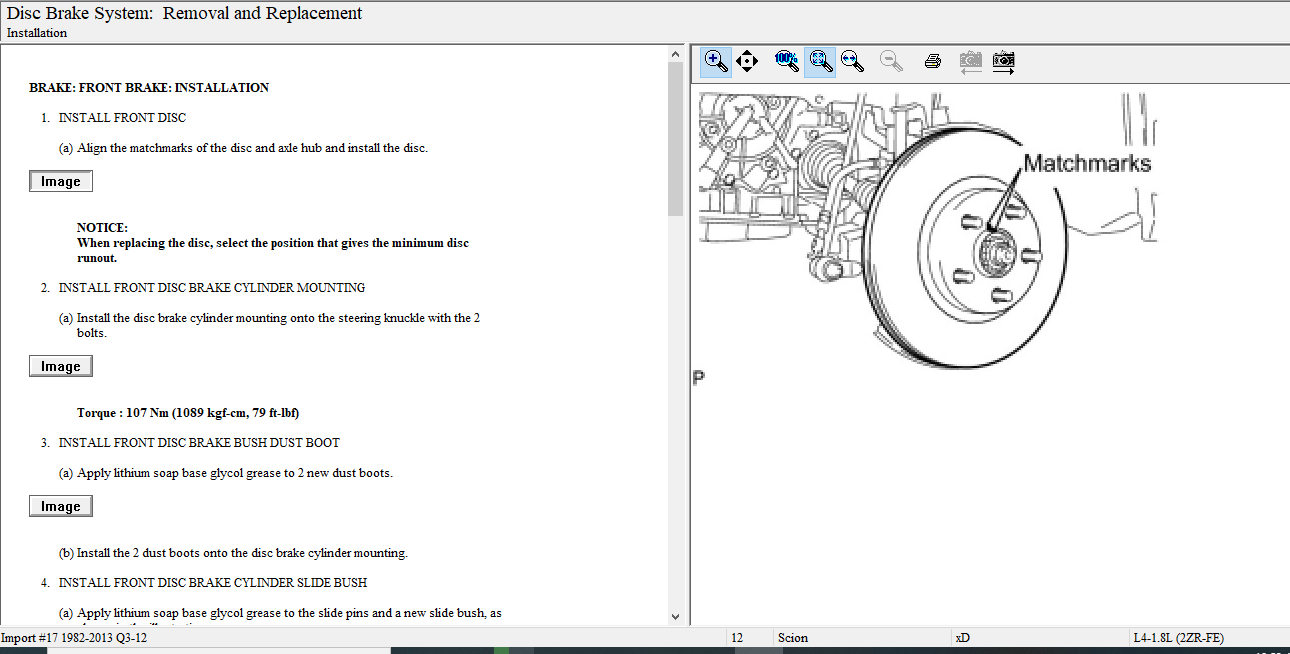
Task: Open Image for bush dust boot step
Action: click(61, 507)
